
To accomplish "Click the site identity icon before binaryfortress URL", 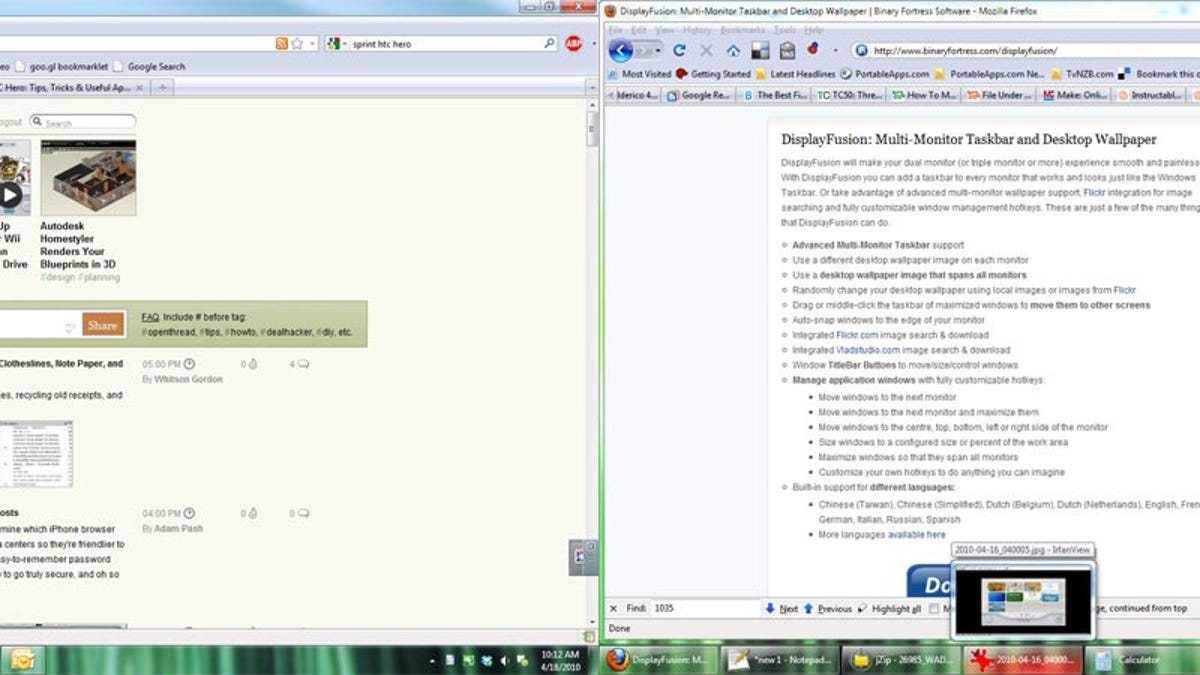I will click(x=860, y=50).
